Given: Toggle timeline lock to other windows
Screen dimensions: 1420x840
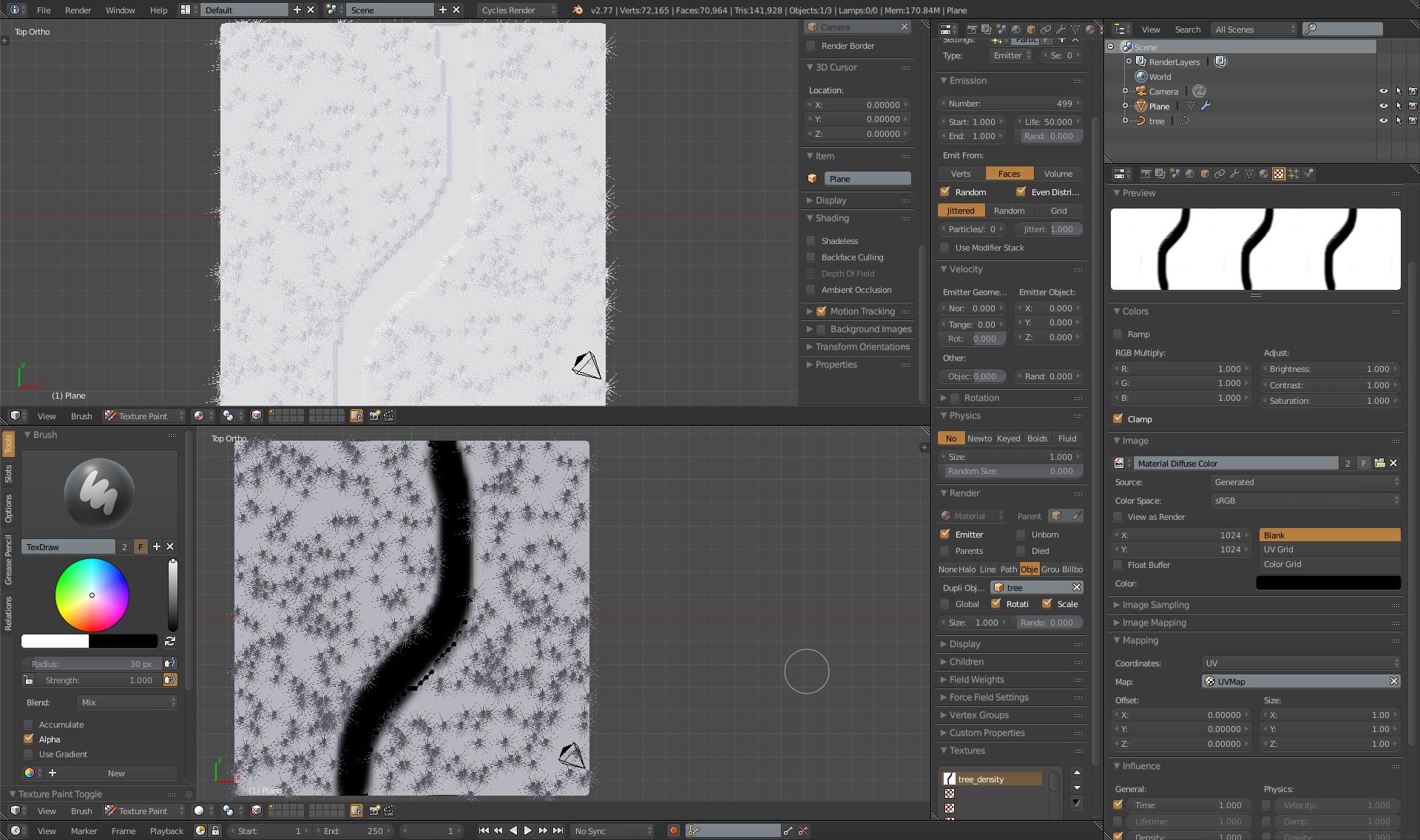Looking at the screenshot, I should pos(215,830).
